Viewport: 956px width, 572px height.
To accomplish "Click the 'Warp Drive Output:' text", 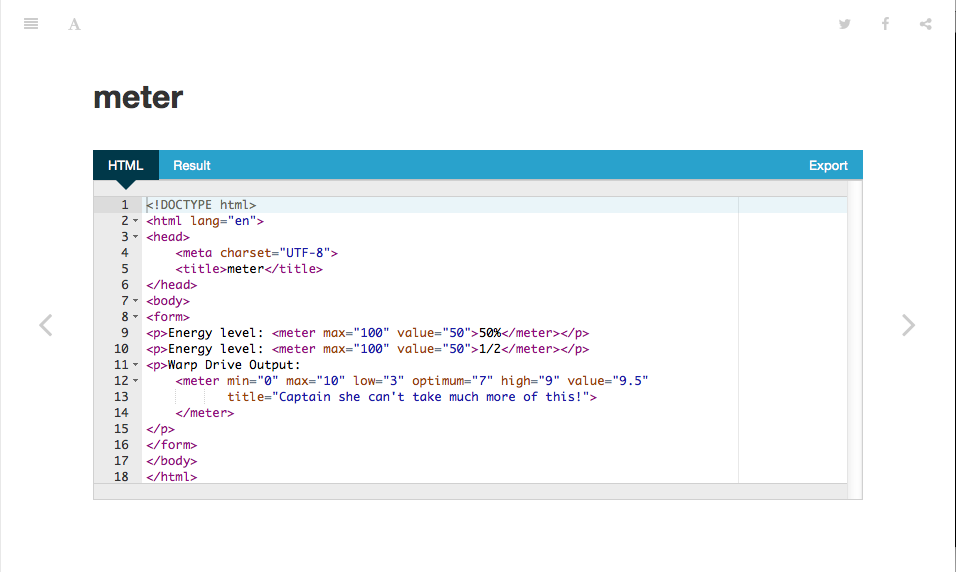I will click(234, 365).
